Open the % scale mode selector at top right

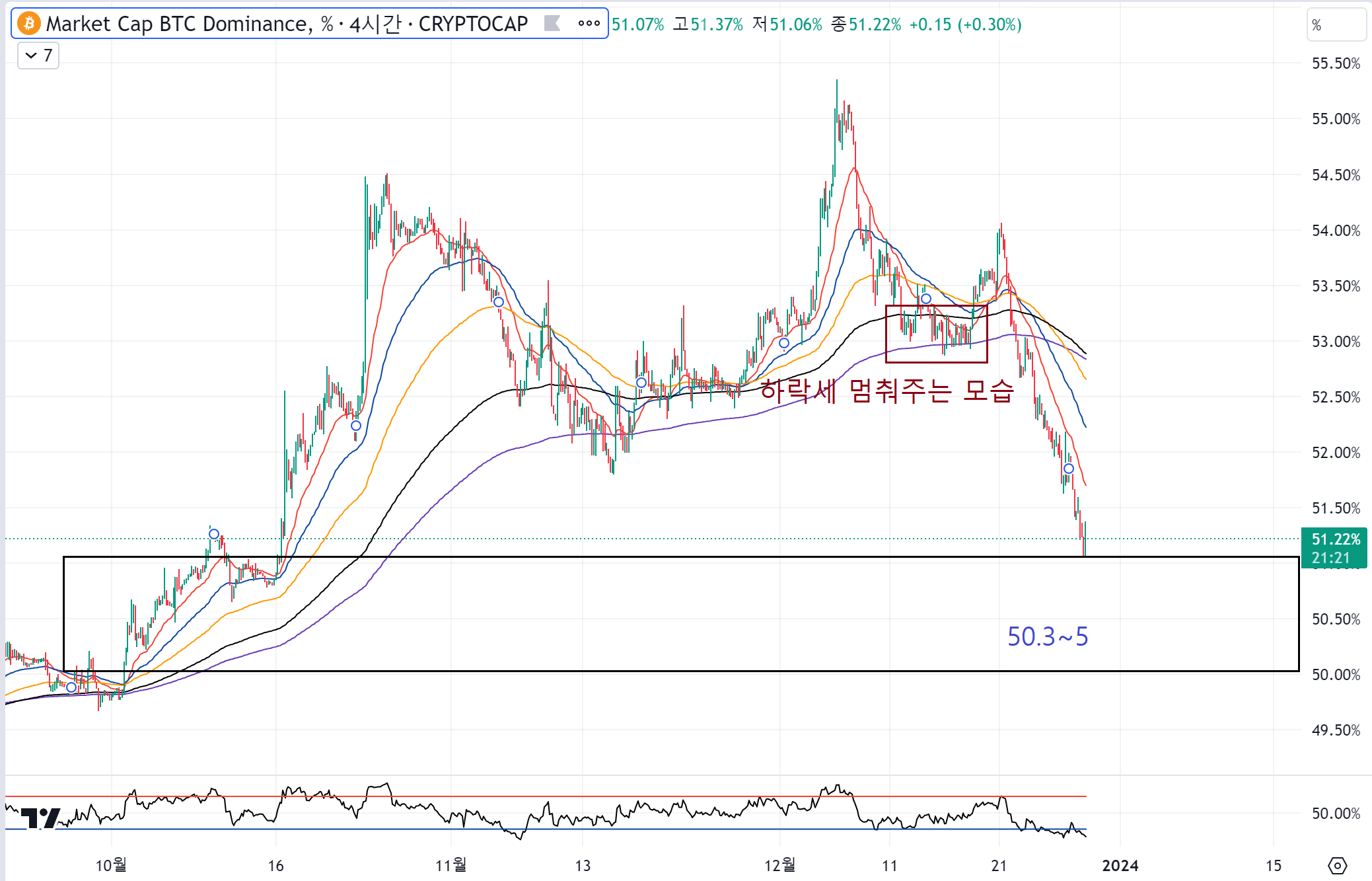tap(1335, 25)
